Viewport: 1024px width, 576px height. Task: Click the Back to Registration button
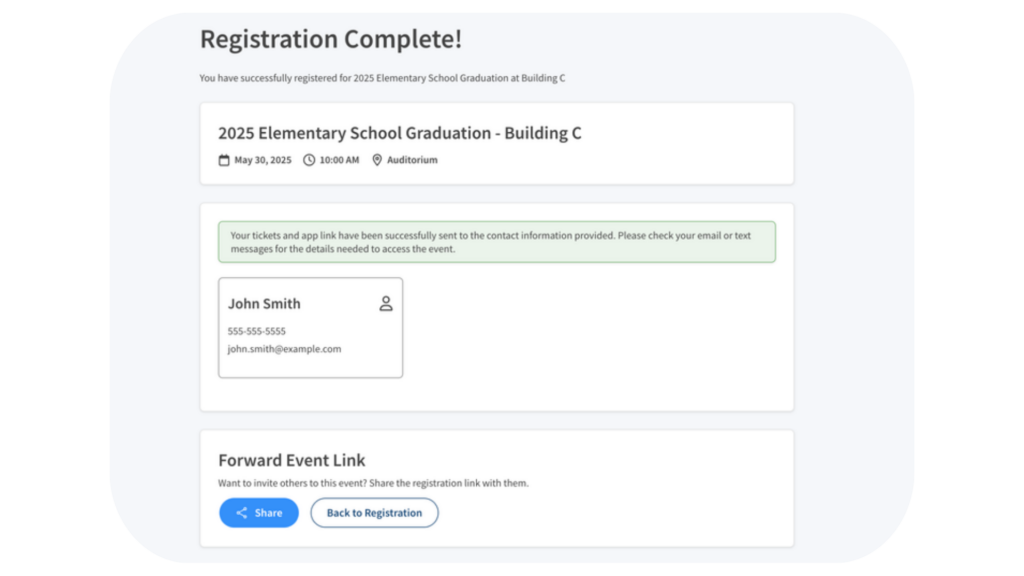[x=374, y=513]
